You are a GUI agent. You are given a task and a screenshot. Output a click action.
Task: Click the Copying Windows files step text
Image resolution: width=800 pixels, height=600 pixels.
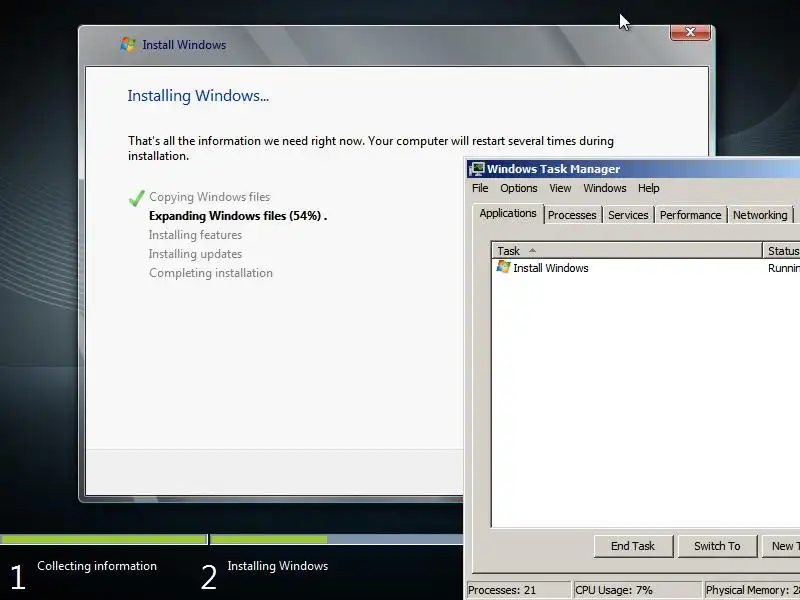coord(210,197)
